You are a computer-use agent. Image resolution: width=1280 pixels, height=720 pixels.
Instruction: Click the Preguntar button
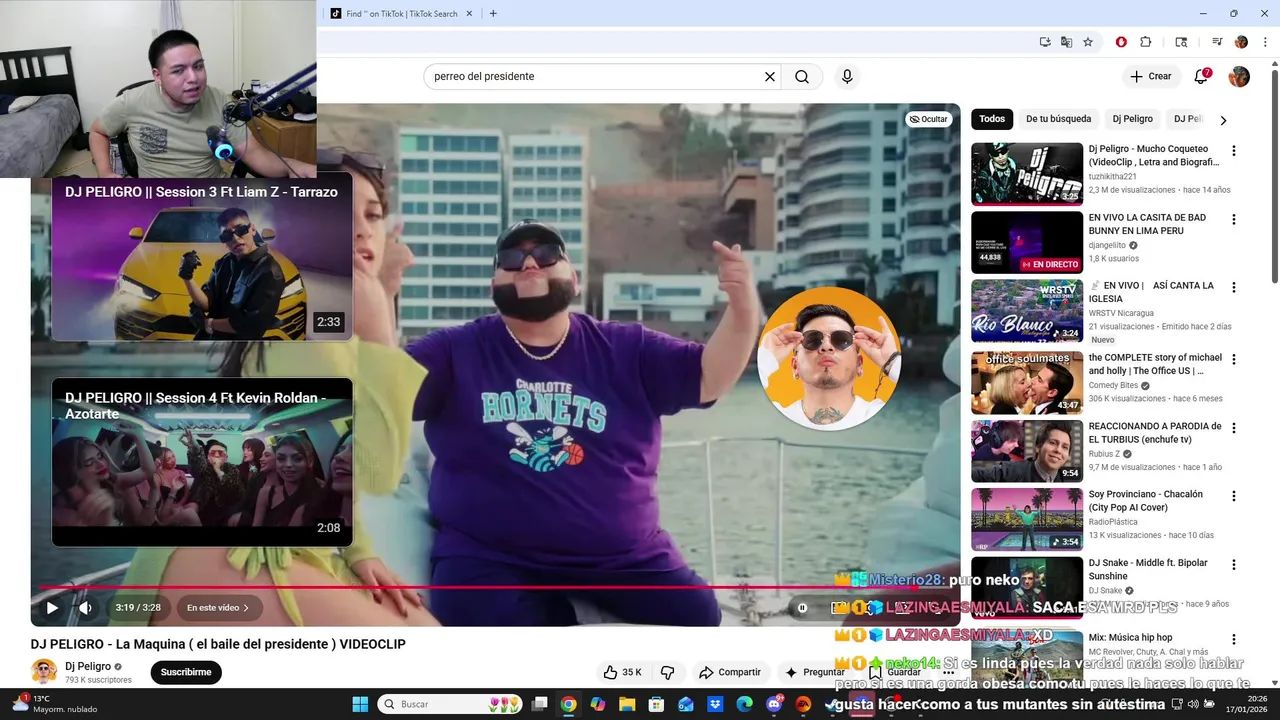[x=815, y=672]
